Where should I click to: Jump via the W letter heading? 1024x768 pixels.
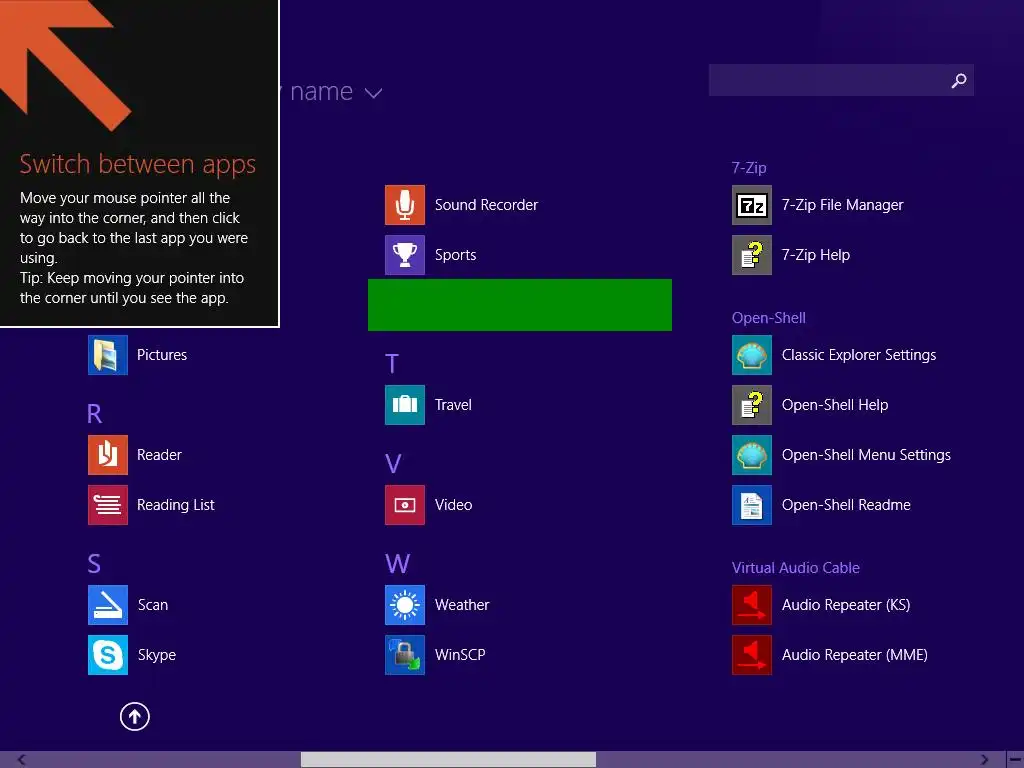pyautogui.click(x=397, y=564)
